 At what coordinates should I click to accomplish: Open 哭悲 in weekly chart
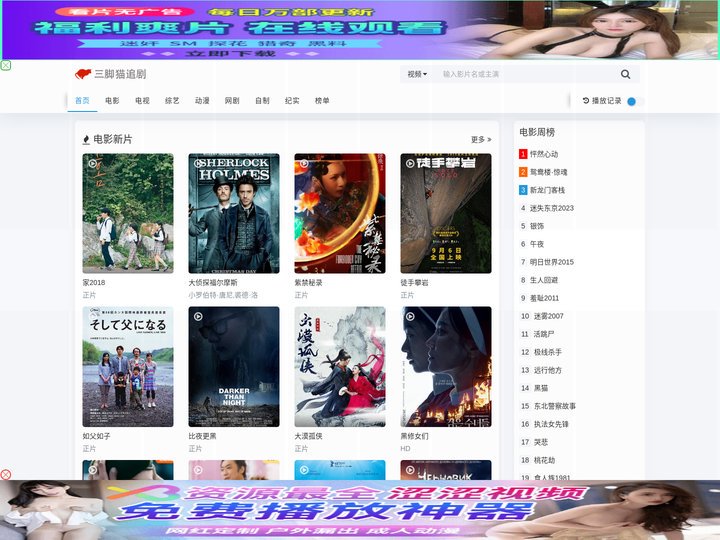pyautogui.click(x=541, y=442)
